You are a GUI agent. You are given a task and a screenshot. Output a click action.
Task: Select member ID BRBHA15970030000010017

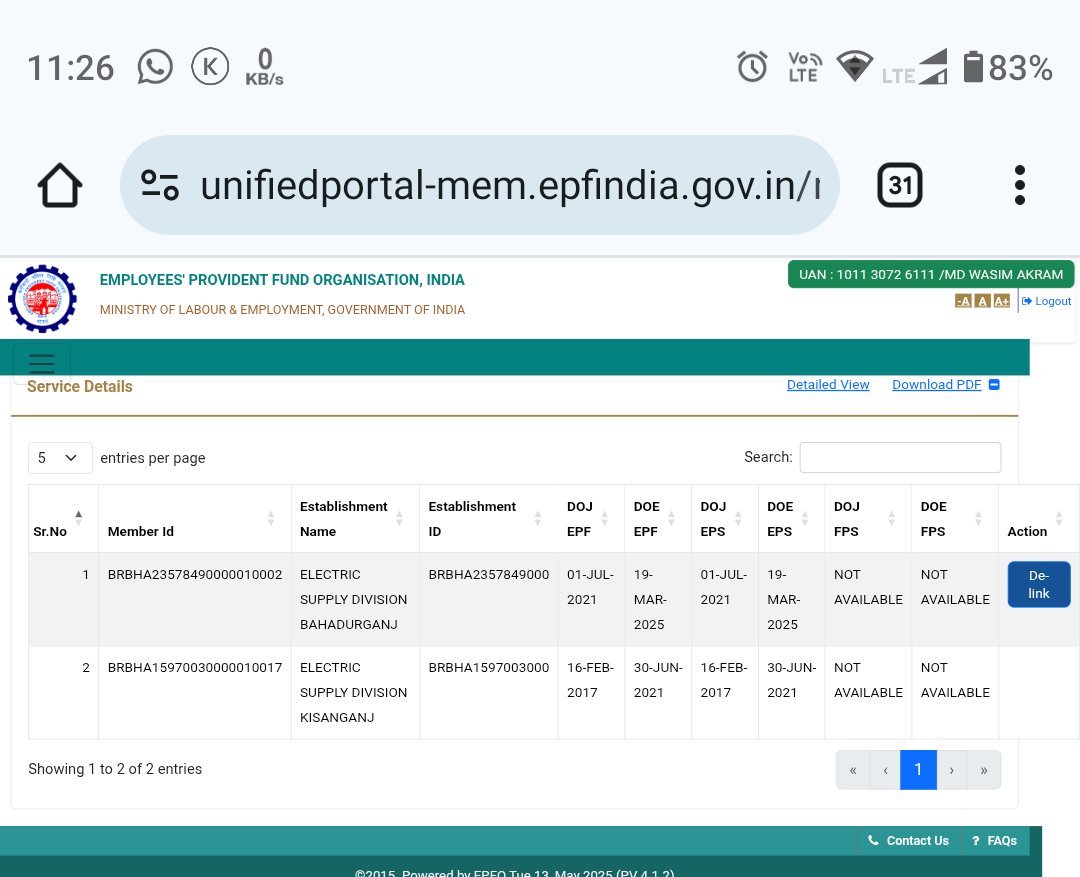tap(195, 668)
